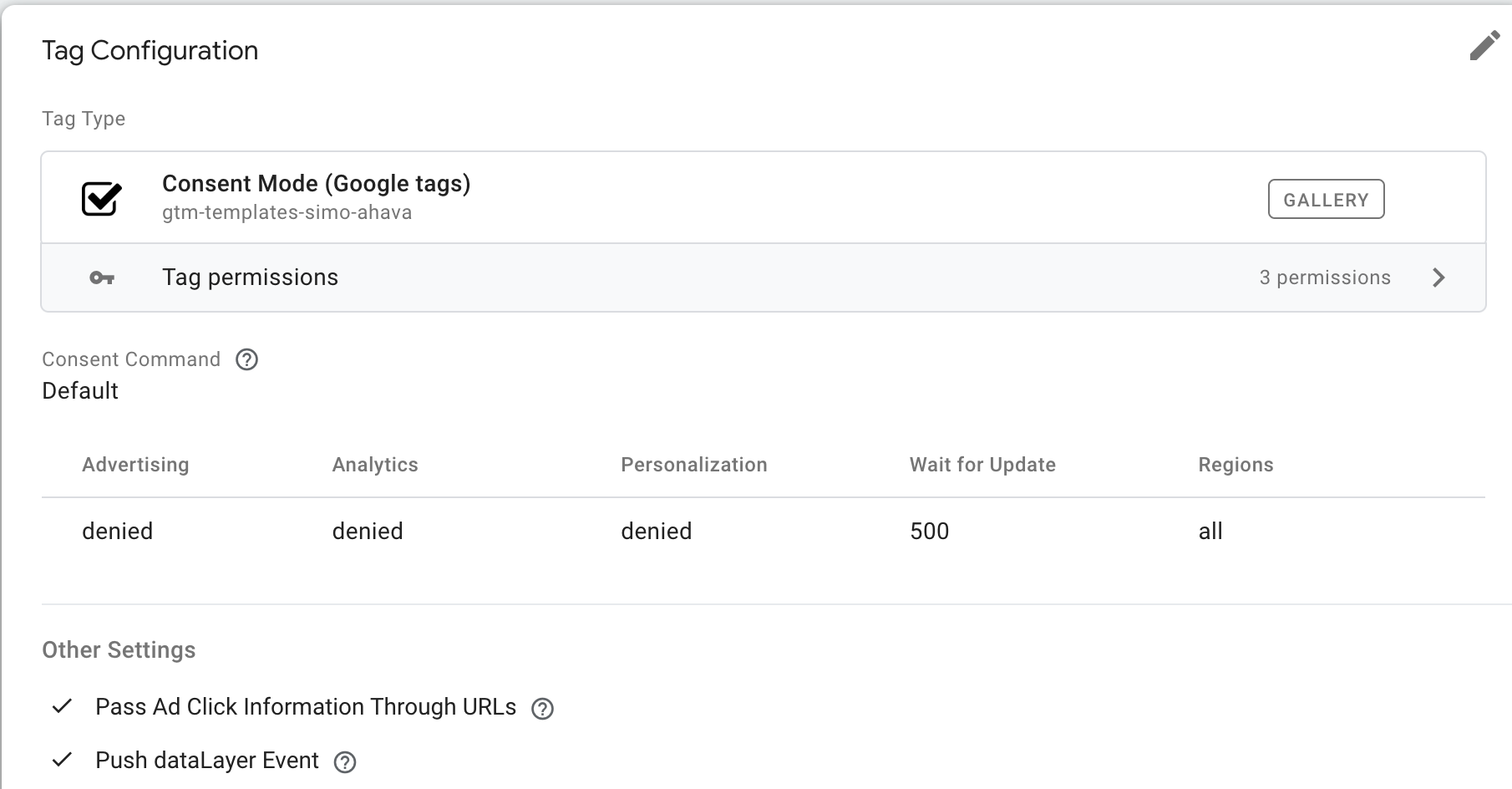1512x789 pixels.
Task: Click the pencil edit icon
Action: tap(1484, 46)
